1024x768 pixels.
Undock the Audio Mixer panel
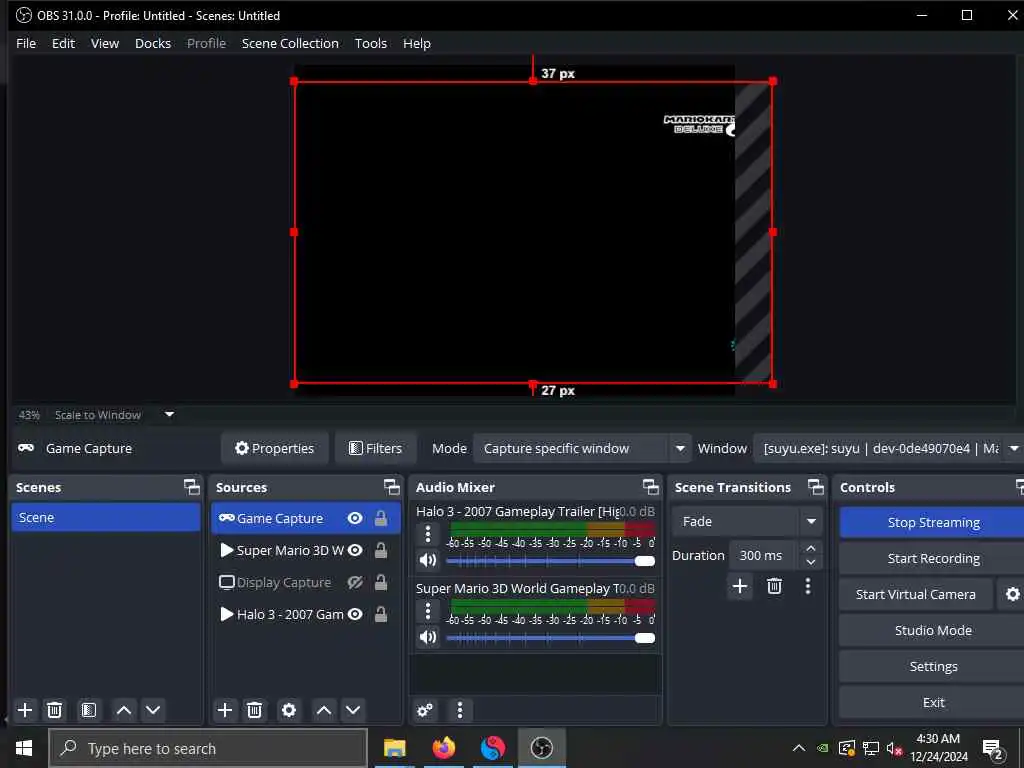(651, 487)
